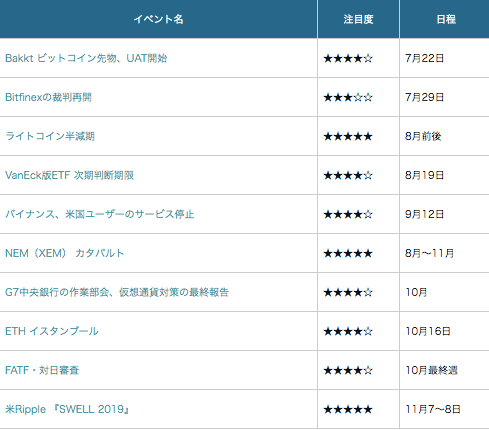Open the VanEck版ETF 次期判断期限 link
The height and width of the screenshot is (430, 489).
pyautogui.click(x=69, y=175)
